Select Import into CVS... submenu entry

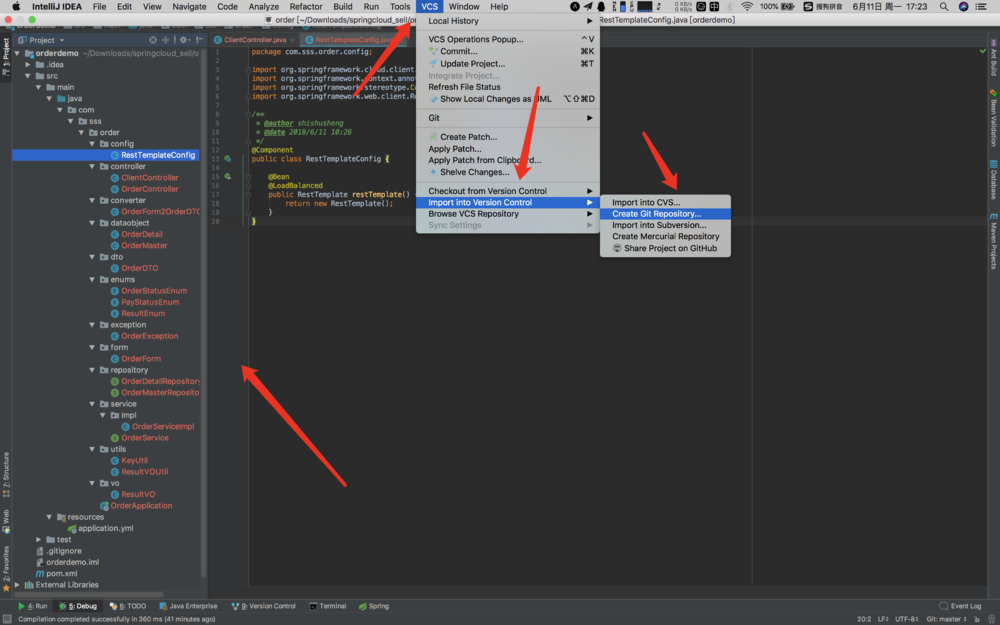(x=665, y=202)
